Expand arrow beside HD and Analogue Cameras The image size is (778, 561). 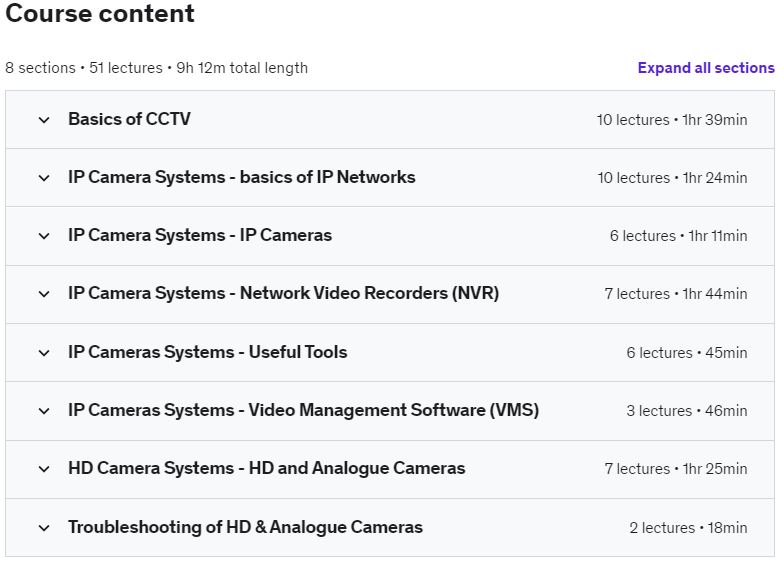[44, 469]
